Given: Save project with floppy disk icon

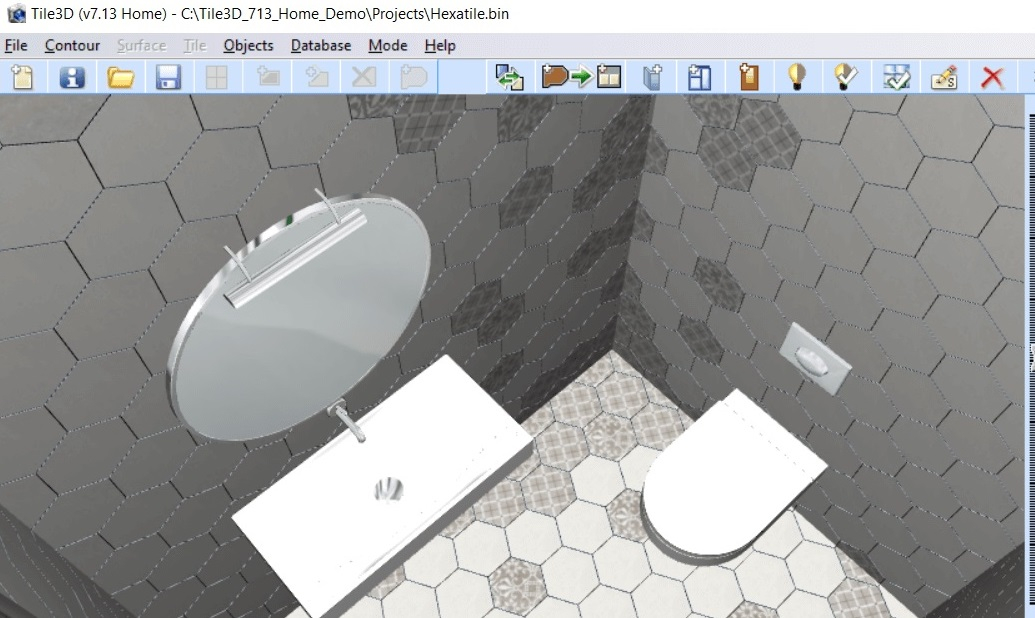Looking at the screenshot, I should 168,77.
